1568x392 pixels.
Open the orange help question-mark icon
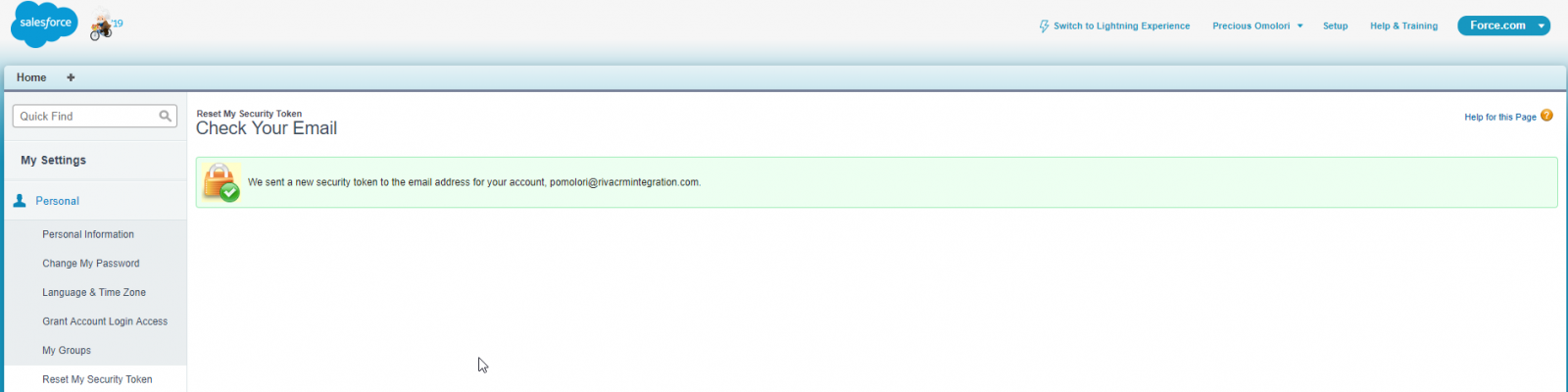point(1546,116)
